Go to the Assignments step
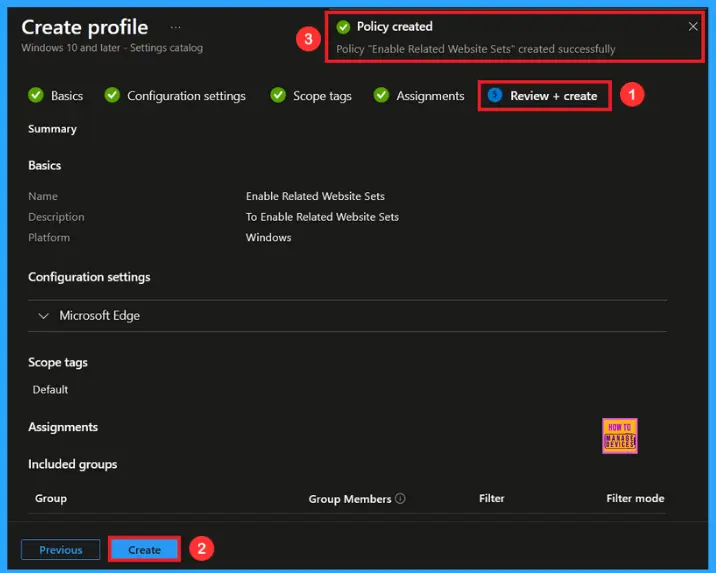This screenshot has height=573, width=716. [430, 96]
